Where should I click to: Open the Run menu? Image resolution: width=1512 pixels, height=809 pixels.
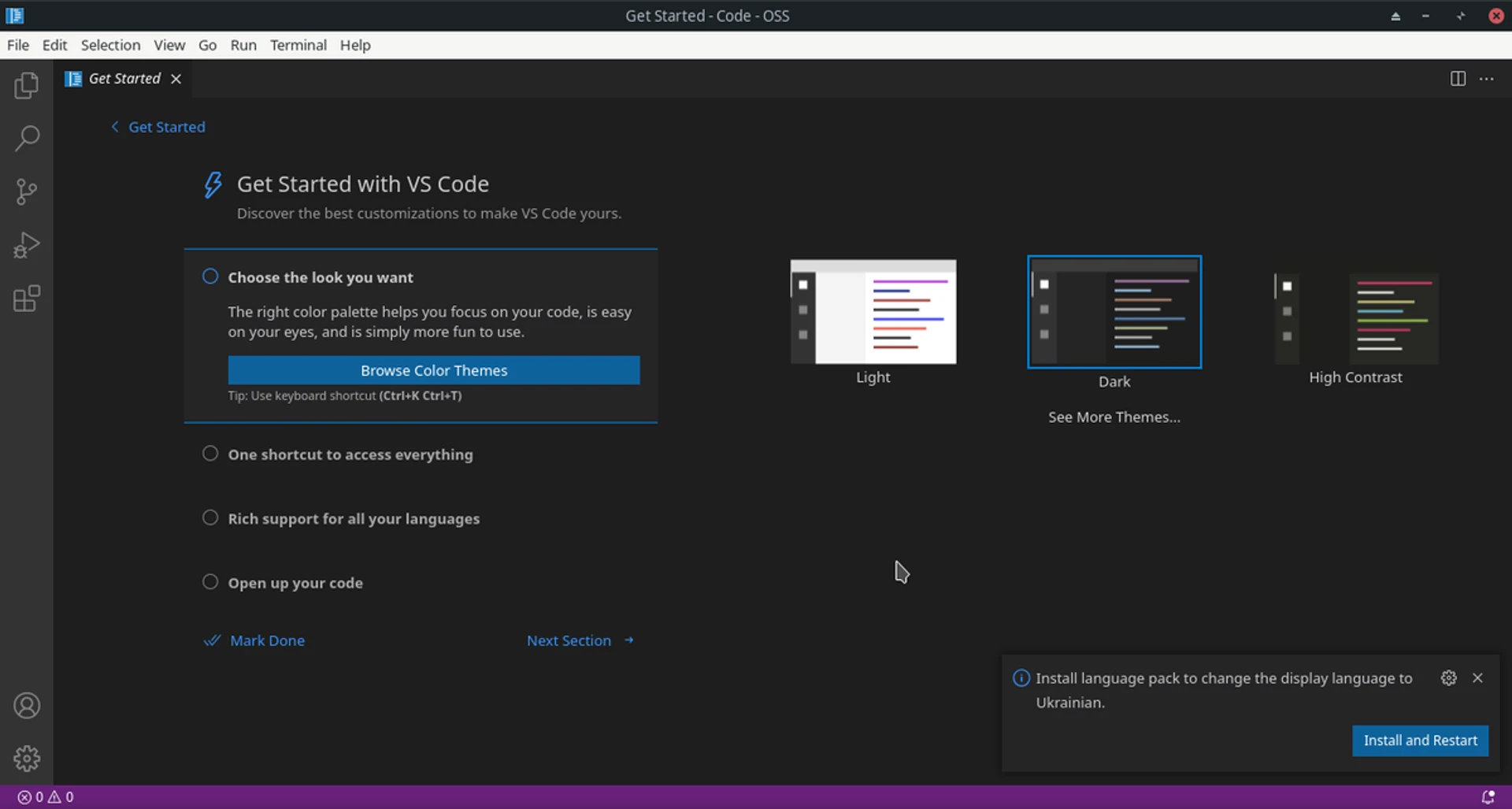(x=243, y=45)
